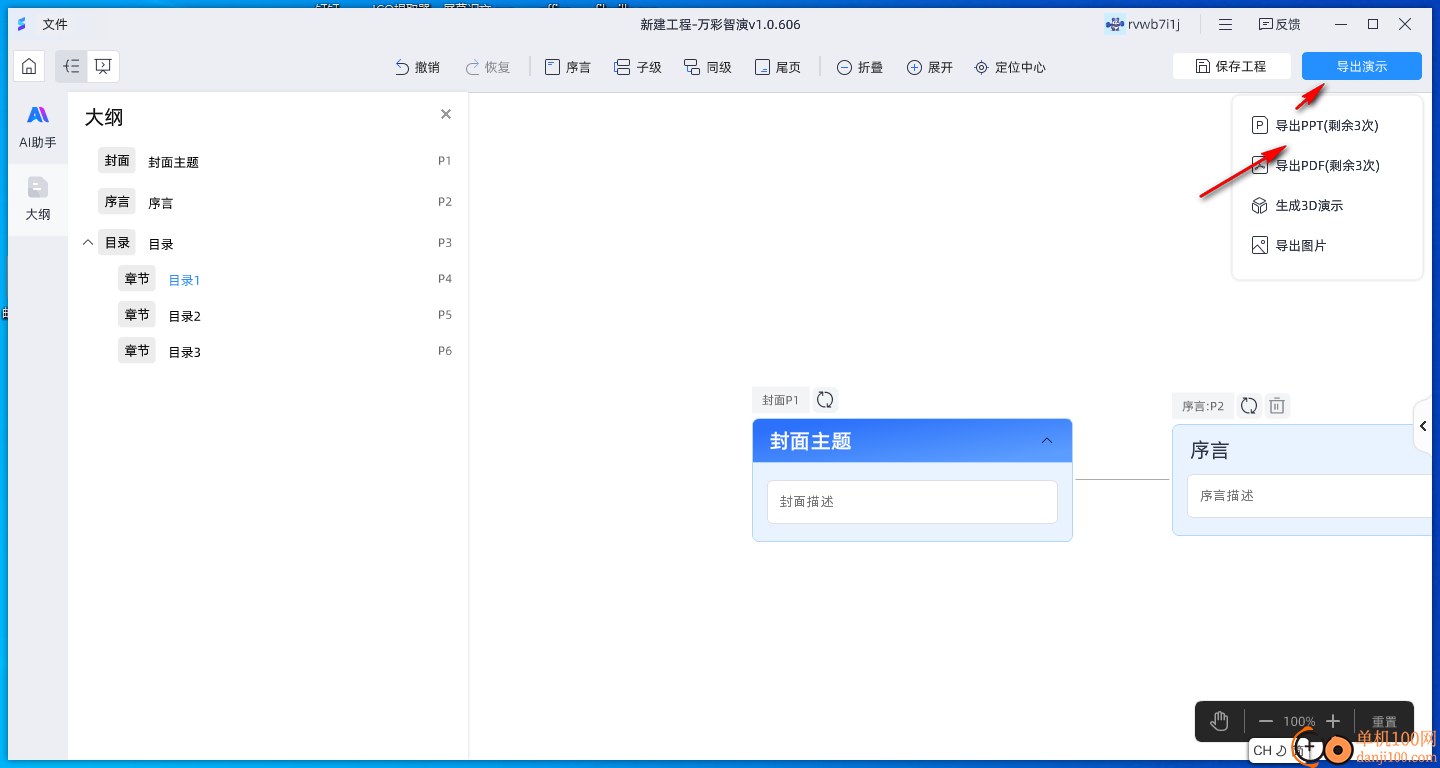1440x768 pixels.
Task: Reset zoom with 重置
Action: [x=1384, y=721]
